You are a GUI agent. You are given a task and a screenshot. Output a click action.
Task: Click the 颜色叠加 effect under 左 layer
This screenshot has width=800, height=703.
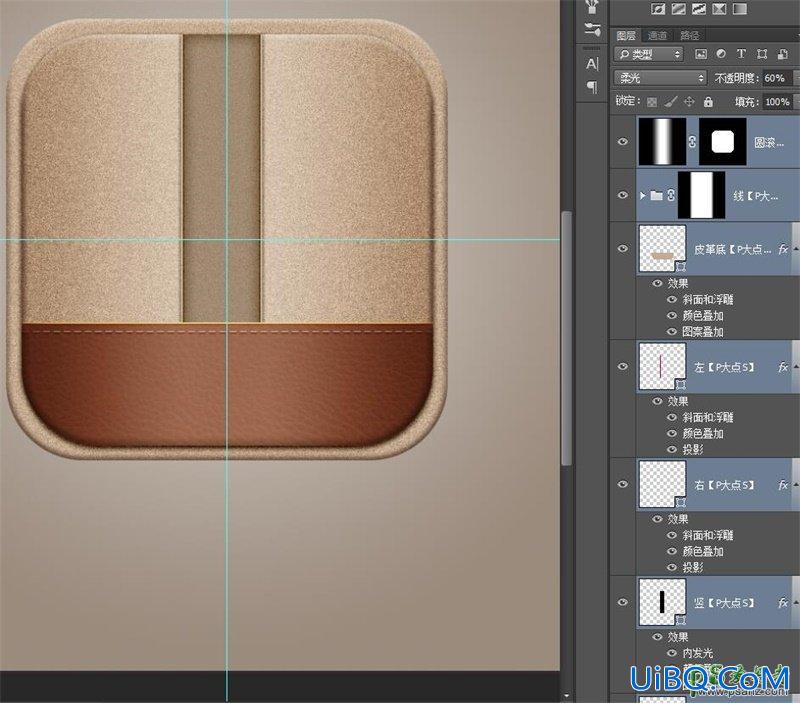pyautogui.click(x=703, y=434)
